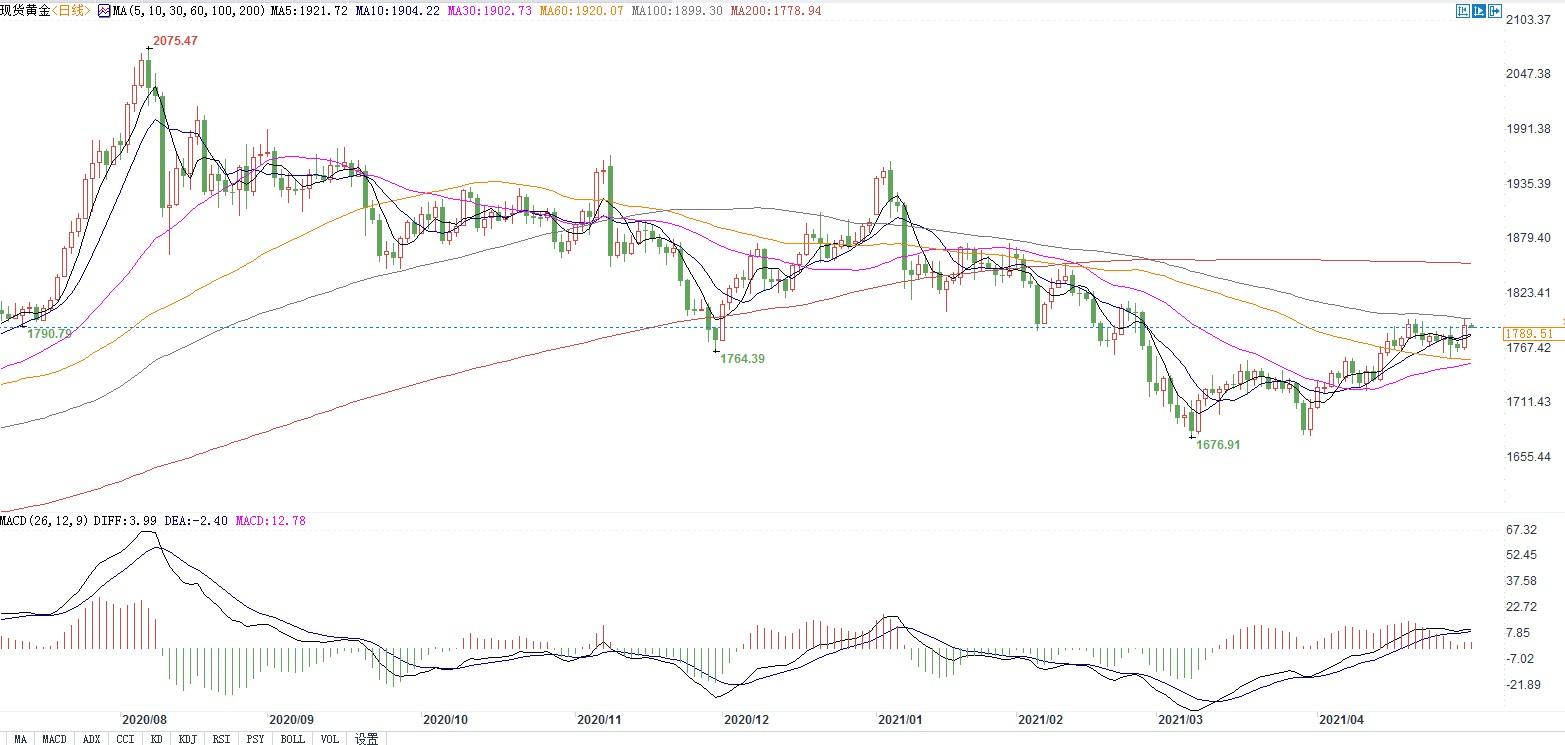Screen dimensions: 1565x745
Task: Click the small chart icon before MA(5,10,30,60,100,200)
Action: (x=103, y=10)
